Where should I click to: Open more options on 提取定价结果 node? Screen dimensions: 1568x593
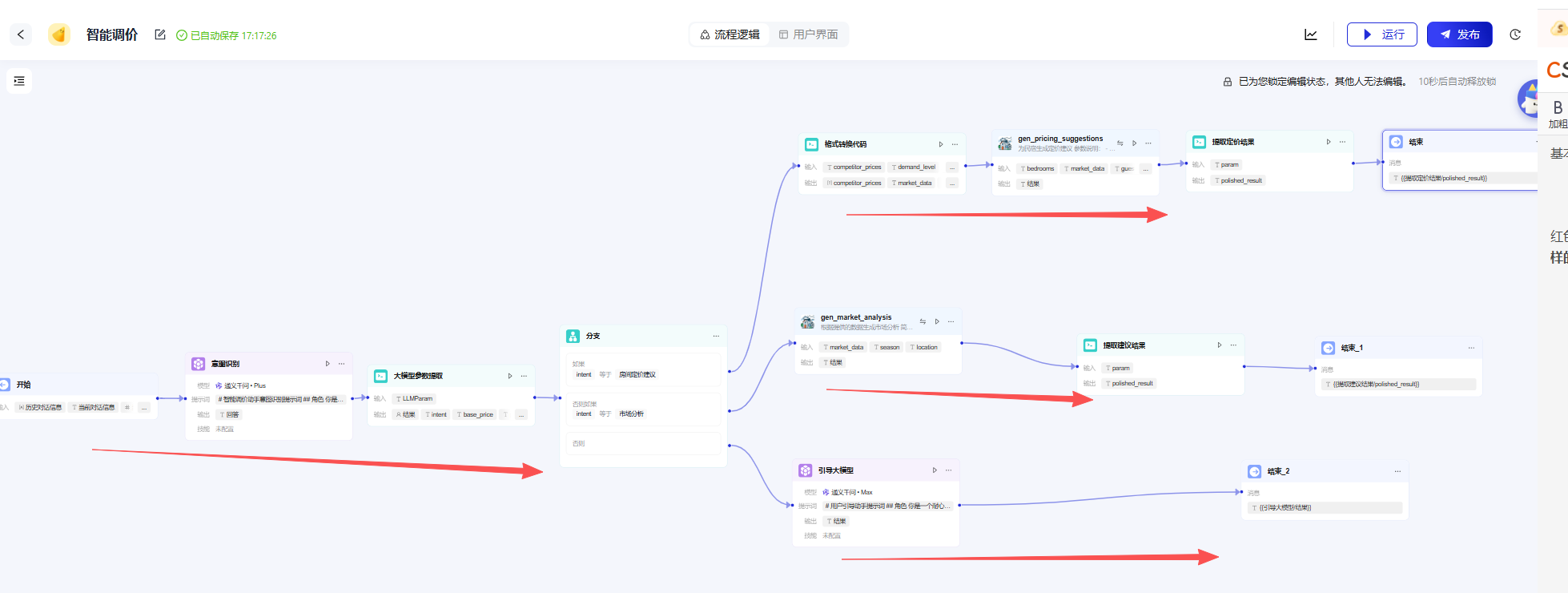coord(1342,142)
